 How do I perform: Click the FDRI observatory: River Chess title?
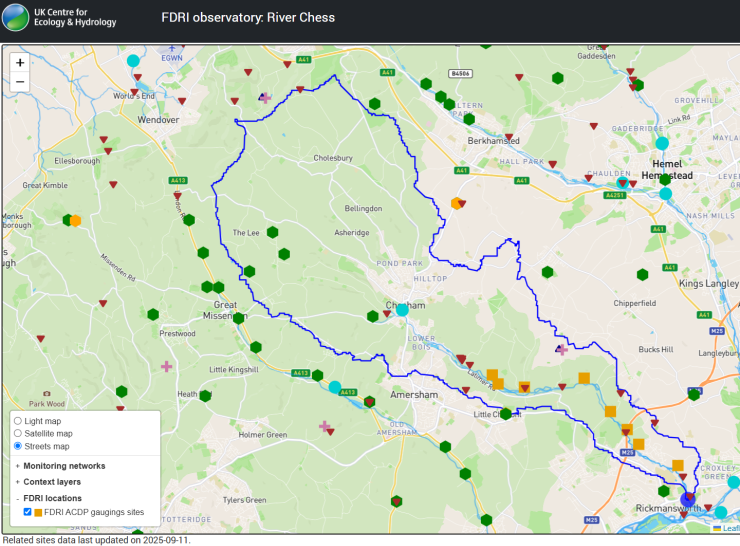pos(248,18)
